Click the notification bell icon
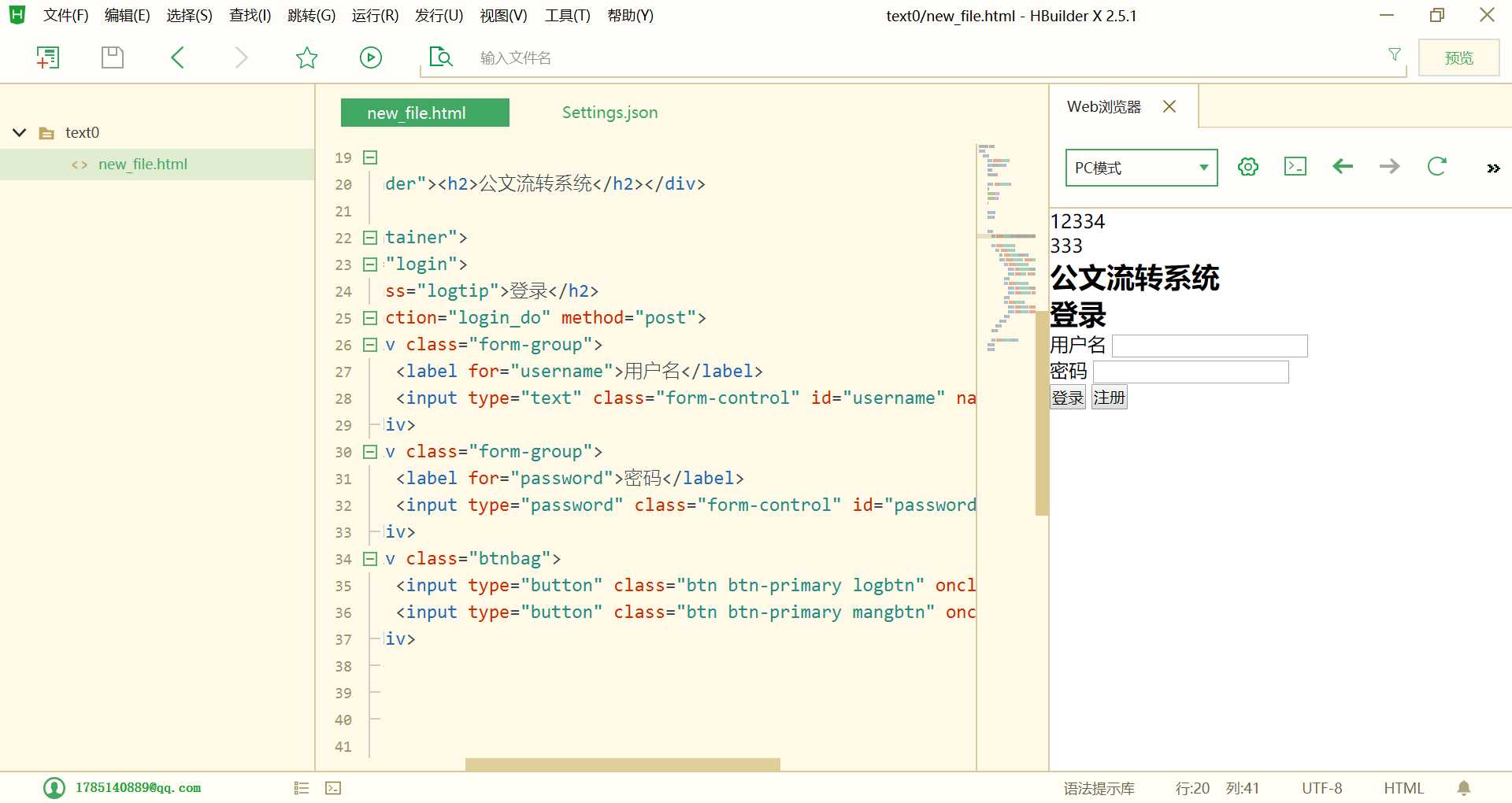This screenshot has width=1512, height=803. (1464, 788)
